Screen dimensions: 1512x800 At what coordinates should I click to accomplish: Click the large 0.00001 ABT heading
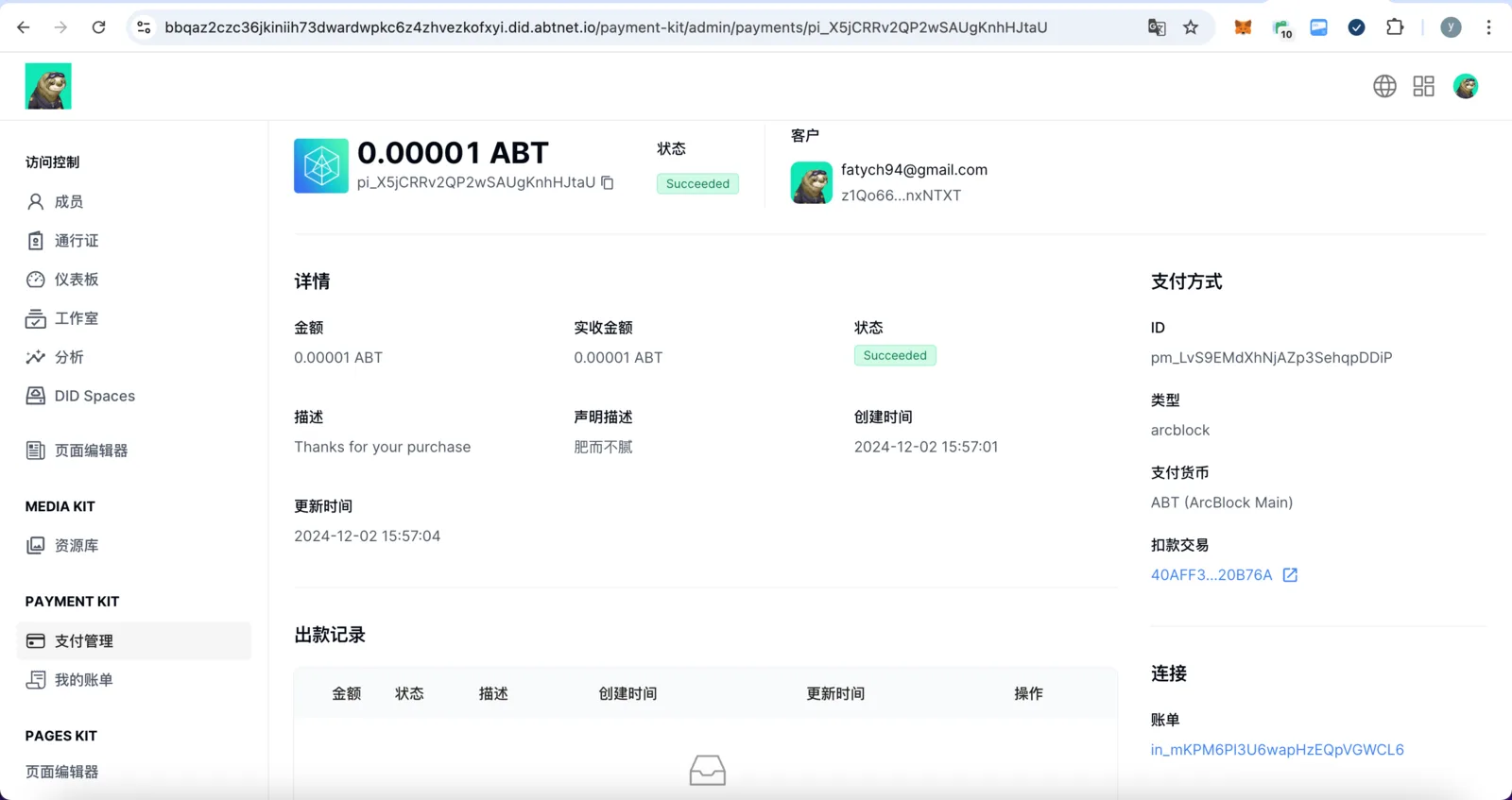[453, 152]
